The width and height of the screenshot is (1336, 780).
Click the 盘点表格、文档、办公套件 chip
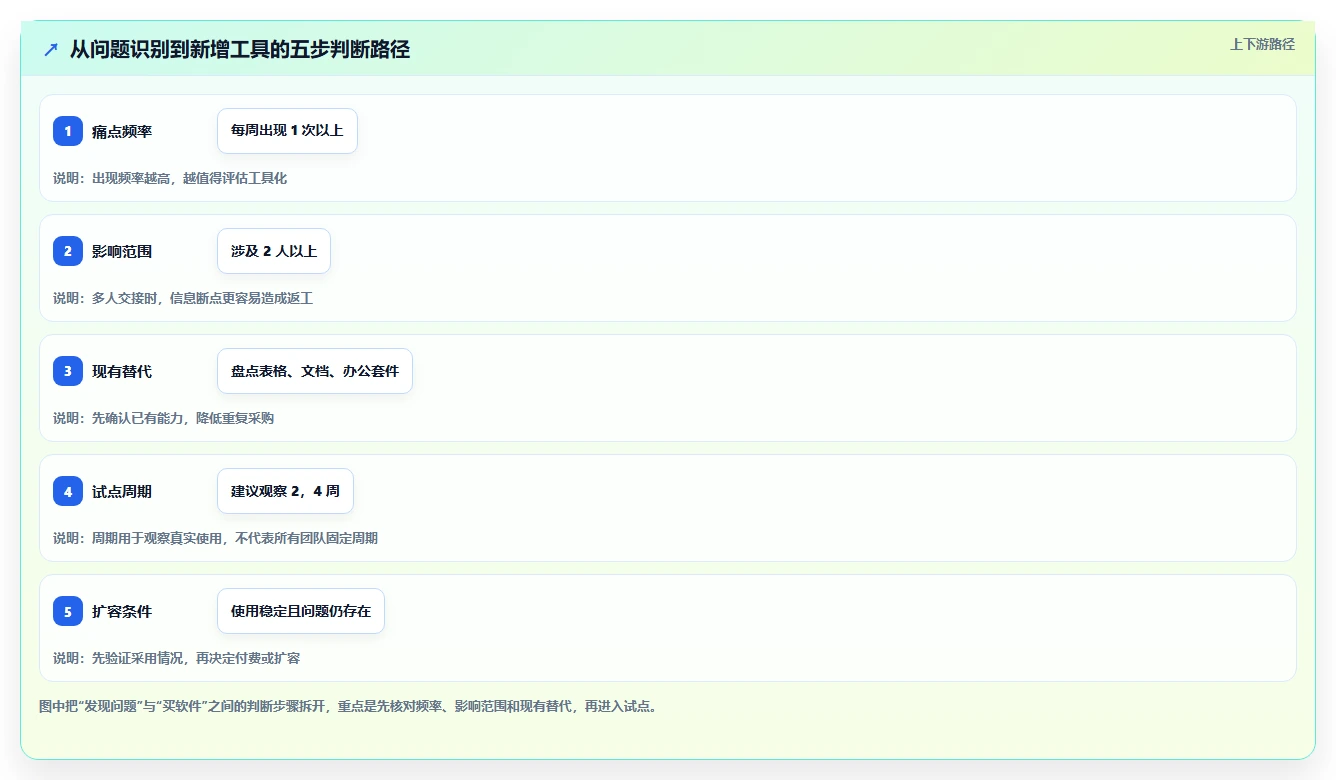pos(315,371)
